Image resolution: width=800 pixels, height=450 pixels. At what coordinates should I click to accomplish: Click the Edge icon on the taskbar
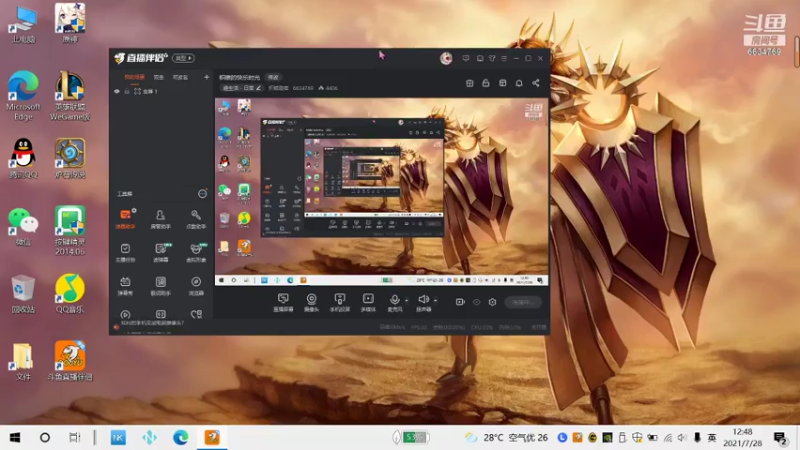(x=180, y=438)
